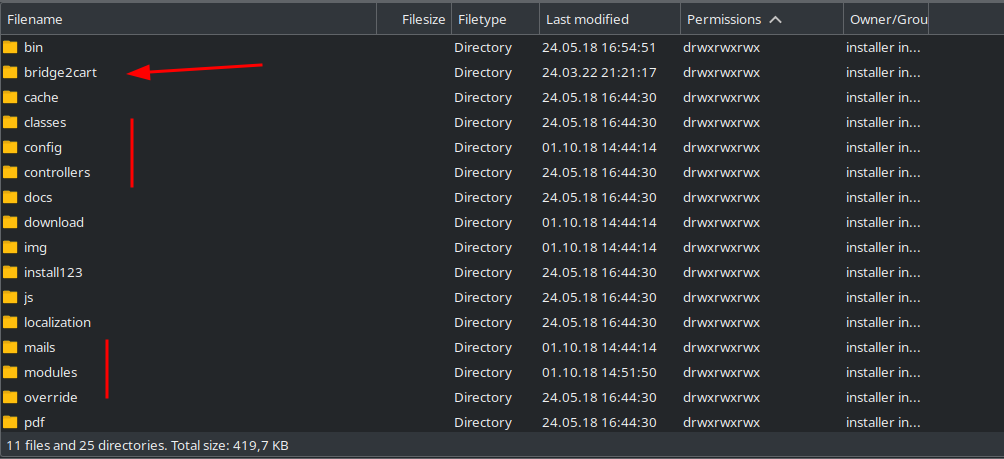Sort by Permissions column arrow
This screenshot has width=1004, height=459.
776,19
